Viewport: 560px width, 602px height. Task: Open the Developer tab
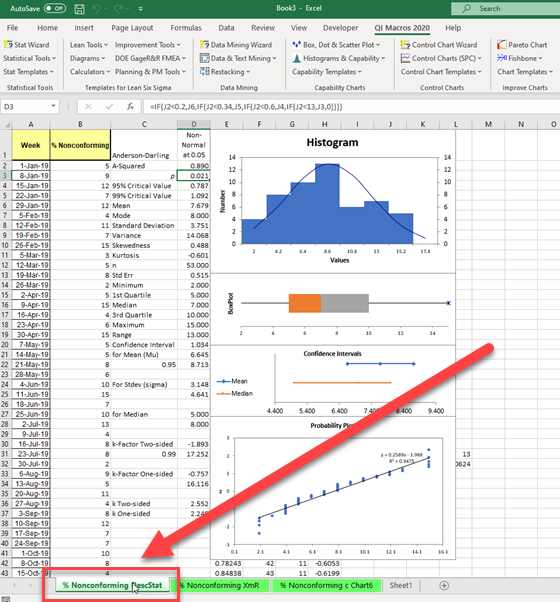[340, 28]
